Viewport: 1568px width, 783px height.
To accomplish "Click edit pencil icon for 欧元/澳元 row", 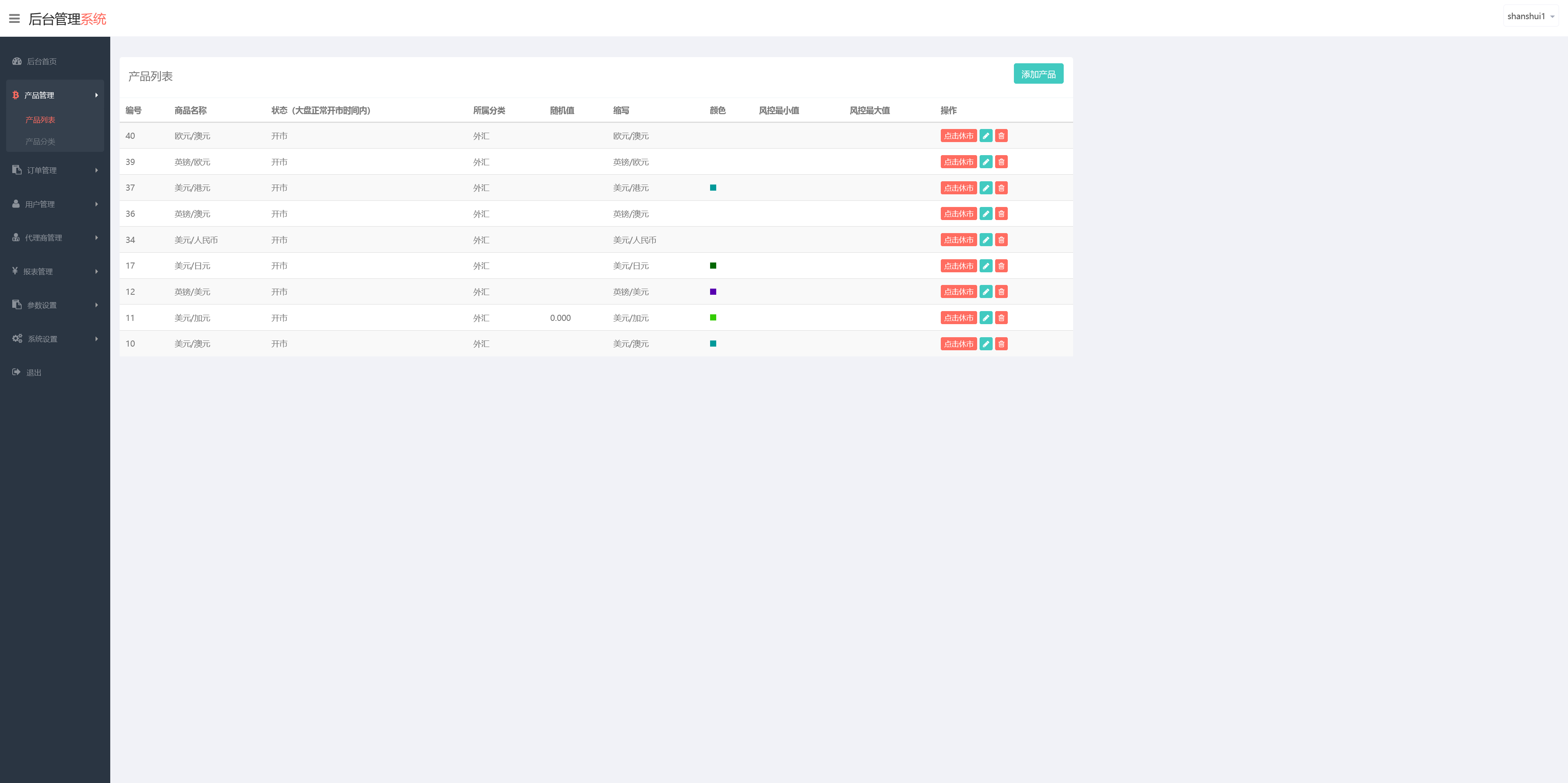I will coord(985,136).
